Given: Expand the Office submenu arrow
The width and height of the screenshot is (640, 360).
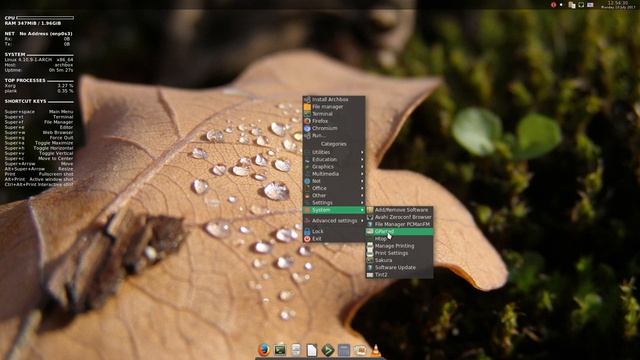Looking at the screenshot, I should pos(362,188).
